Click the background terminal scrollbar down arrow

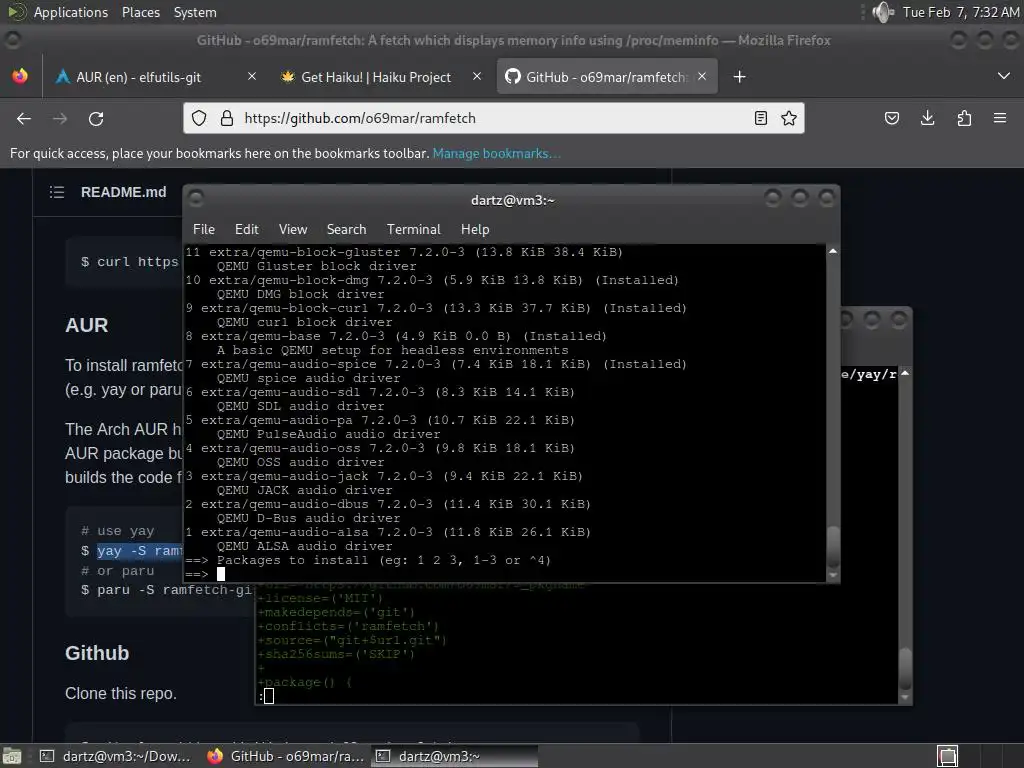tap(905, 697)
